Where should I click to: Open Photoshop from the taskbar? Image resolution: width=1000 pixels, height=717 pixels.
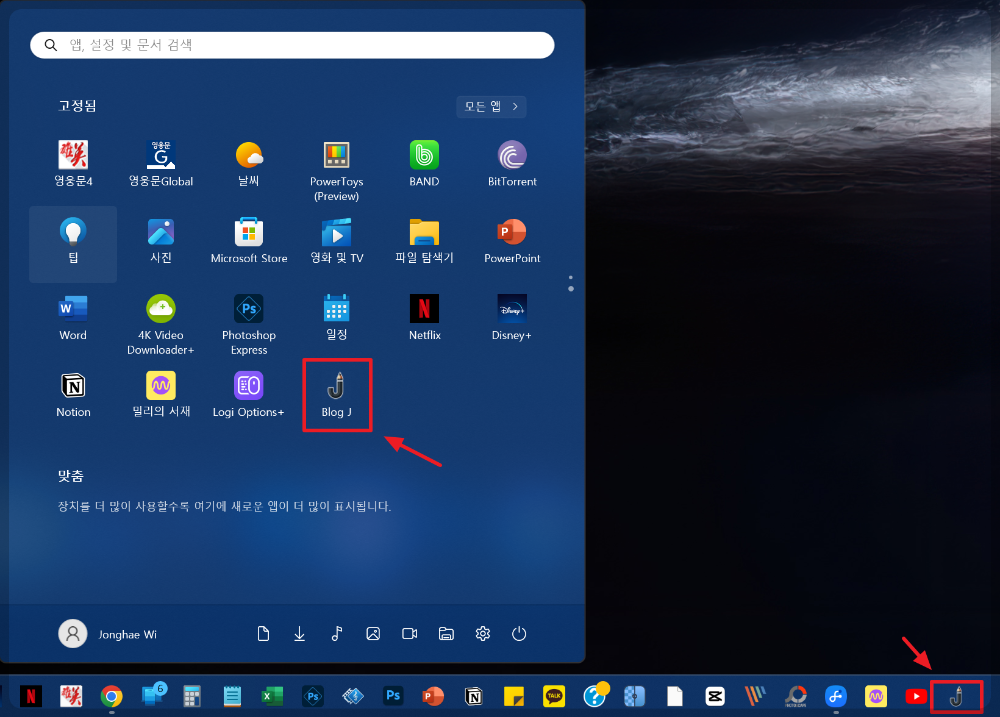pyautogui.click(x=393, y=696)
